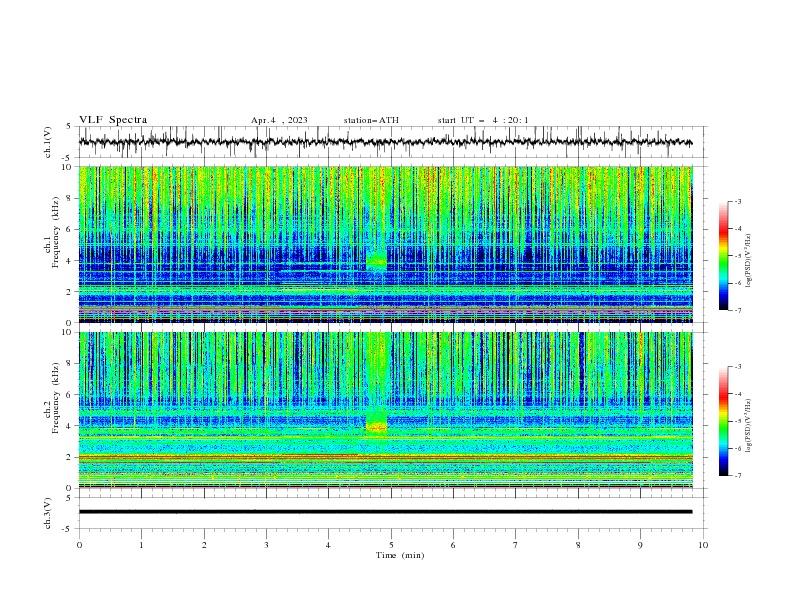This screenshot has height=612, width=792.
Task: Click the ch.1 color bar "log(PSD)(V²/Hz)" label
Action: point(749,261)
